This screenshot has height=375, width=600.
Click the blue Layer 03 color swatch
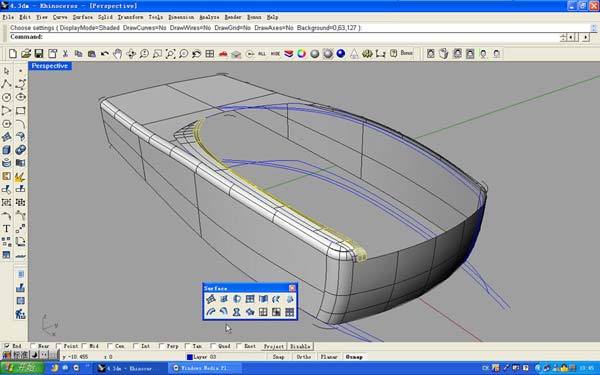[x=189, y=357]
